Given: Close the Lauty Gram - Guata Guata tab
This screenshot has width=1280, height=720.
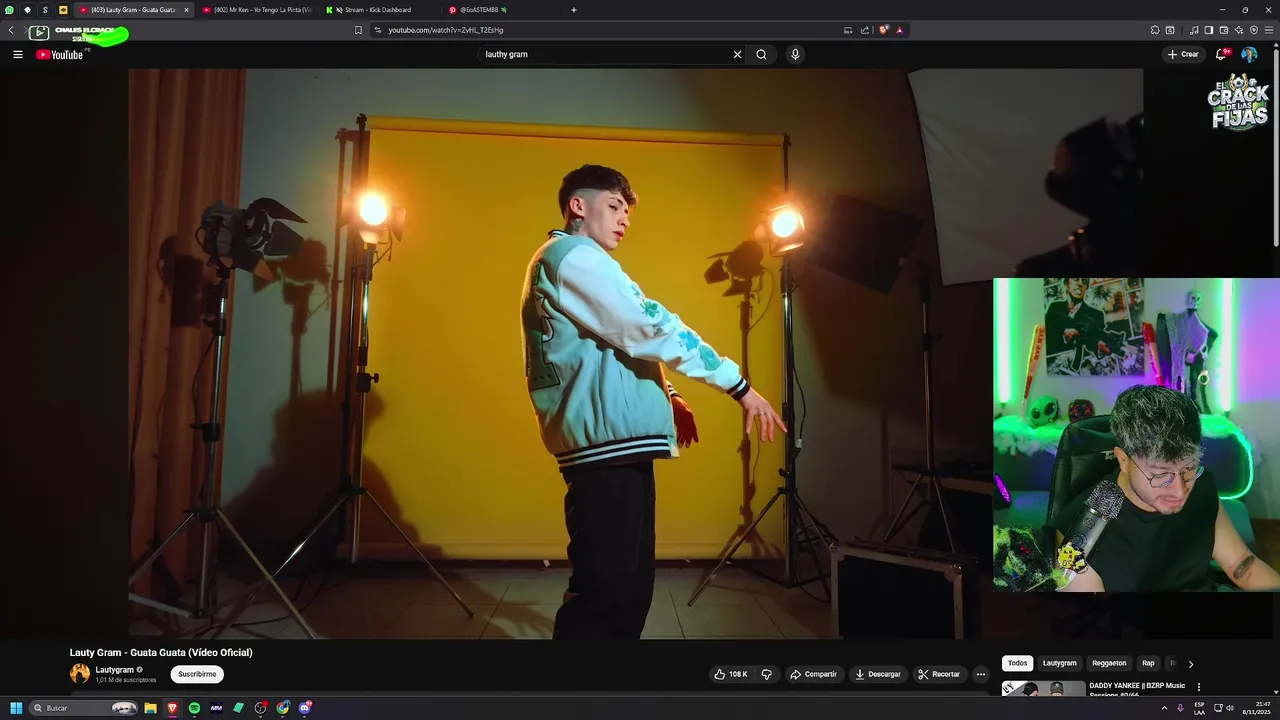Looking at the screenshot, I should point(186,10).
